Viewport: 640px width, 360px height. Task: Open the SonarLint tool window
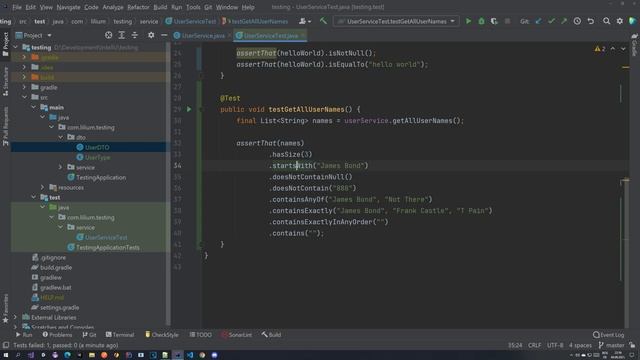237,335
